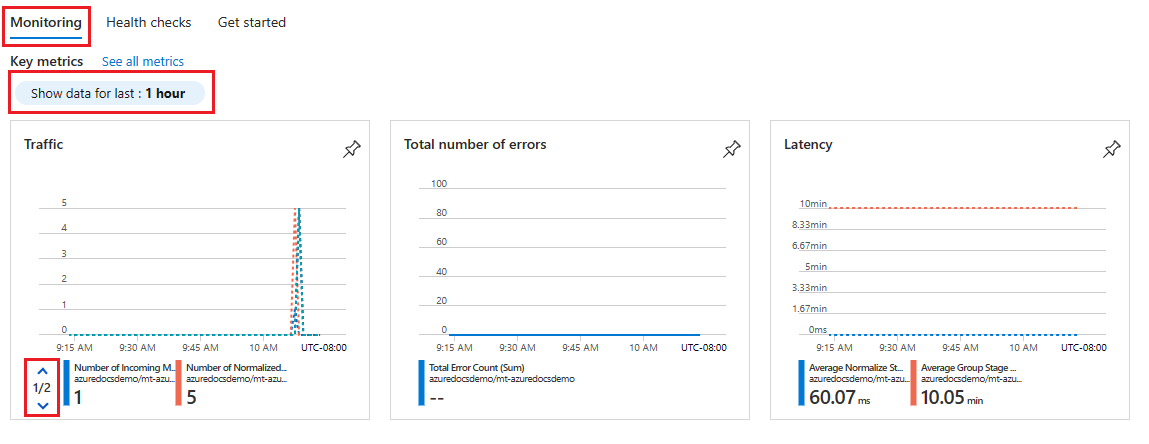The width and height of the screenshot is (1149, 444).
Task: Open the Monitoring tab
Action: click(46, 22)
